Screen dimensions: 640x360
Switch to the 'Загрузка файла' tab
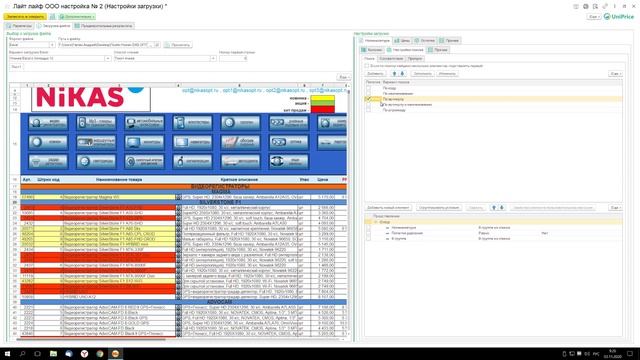point(53,26)
